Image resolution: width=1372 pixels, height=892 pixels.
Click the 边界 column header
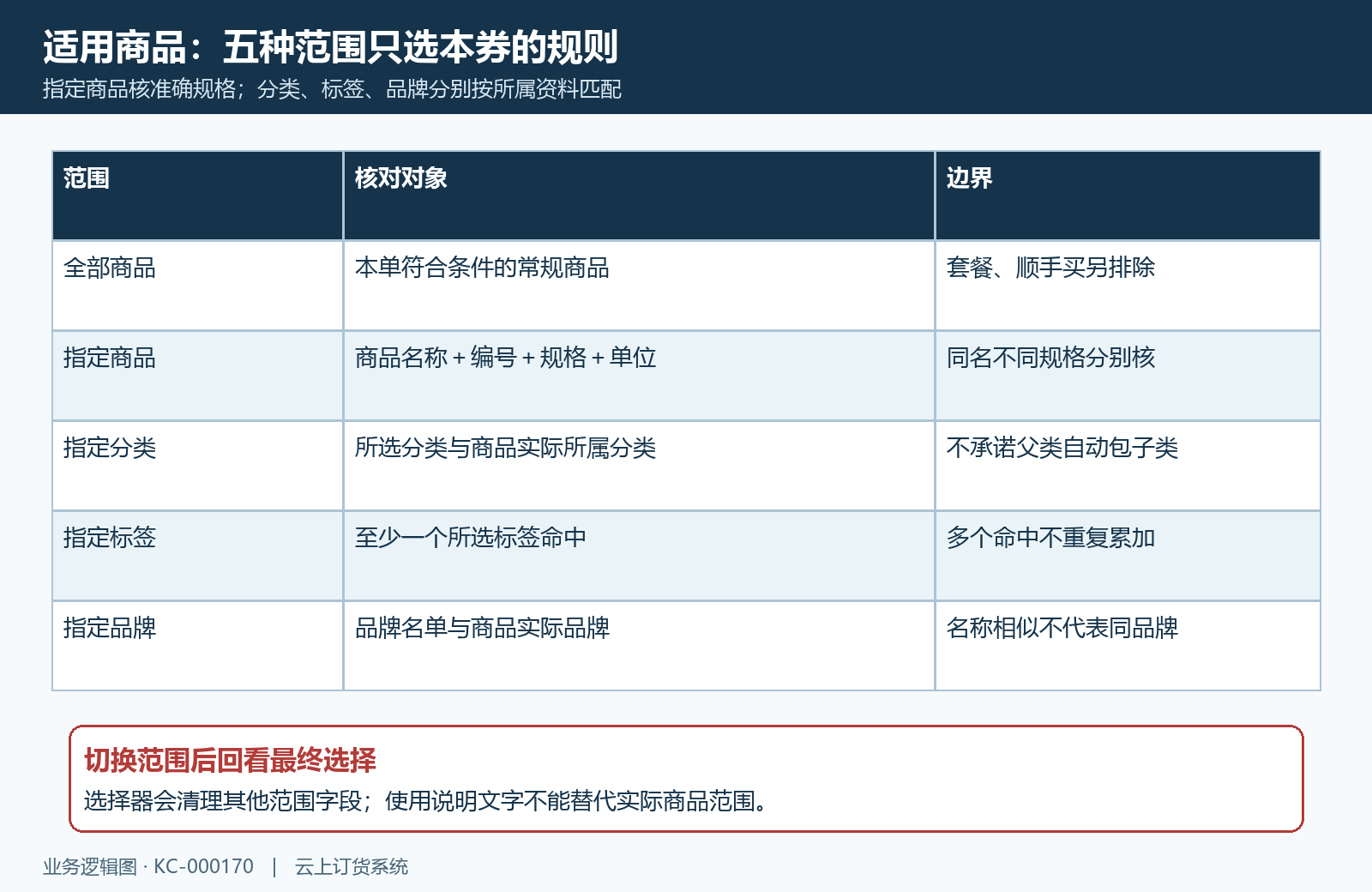pos(1128,196)
